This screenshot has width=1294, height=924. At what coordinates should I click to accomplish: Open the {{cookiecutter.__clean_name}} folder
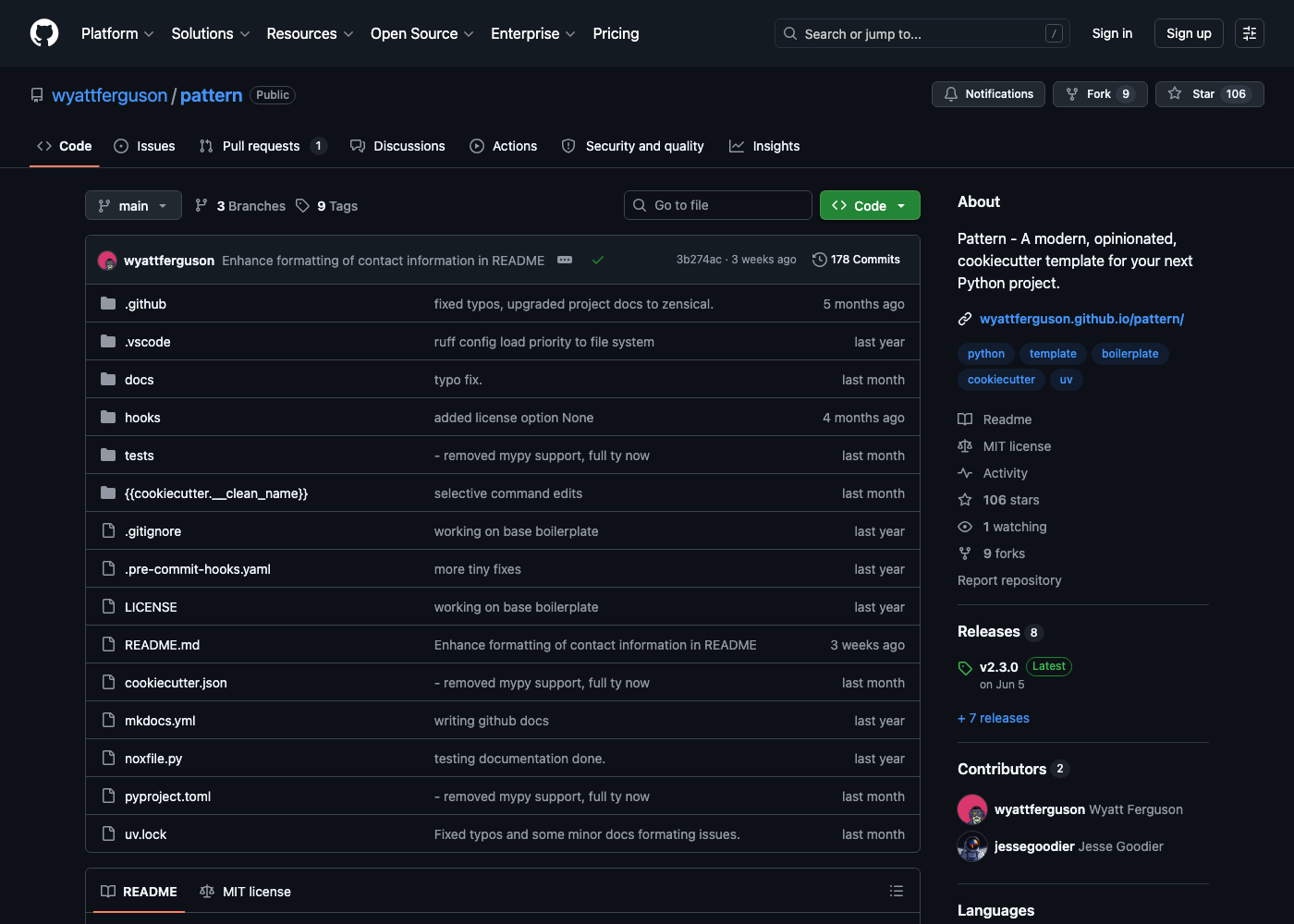click(216, 493)
